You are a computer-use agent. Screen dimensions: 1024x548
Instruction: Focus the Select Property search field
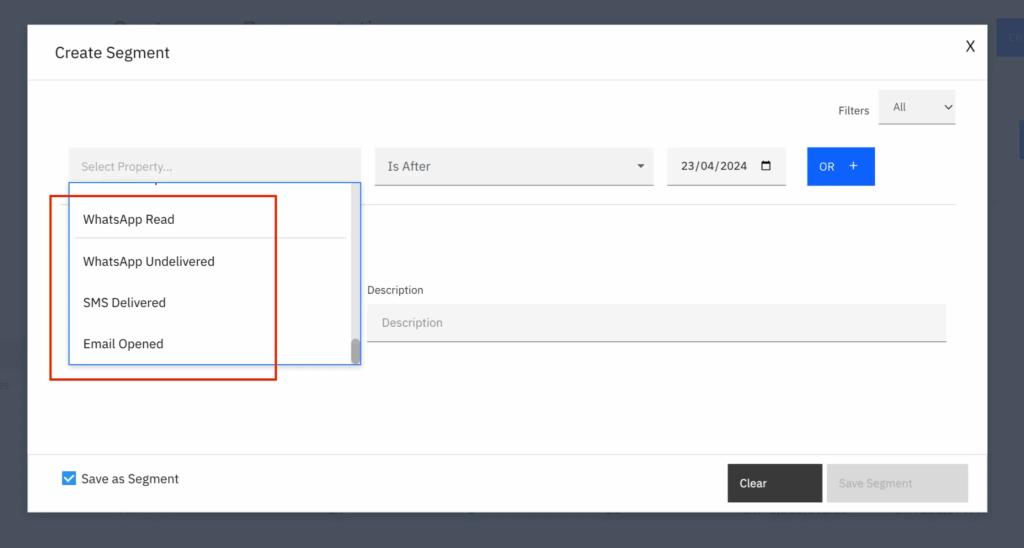point(214,166)
